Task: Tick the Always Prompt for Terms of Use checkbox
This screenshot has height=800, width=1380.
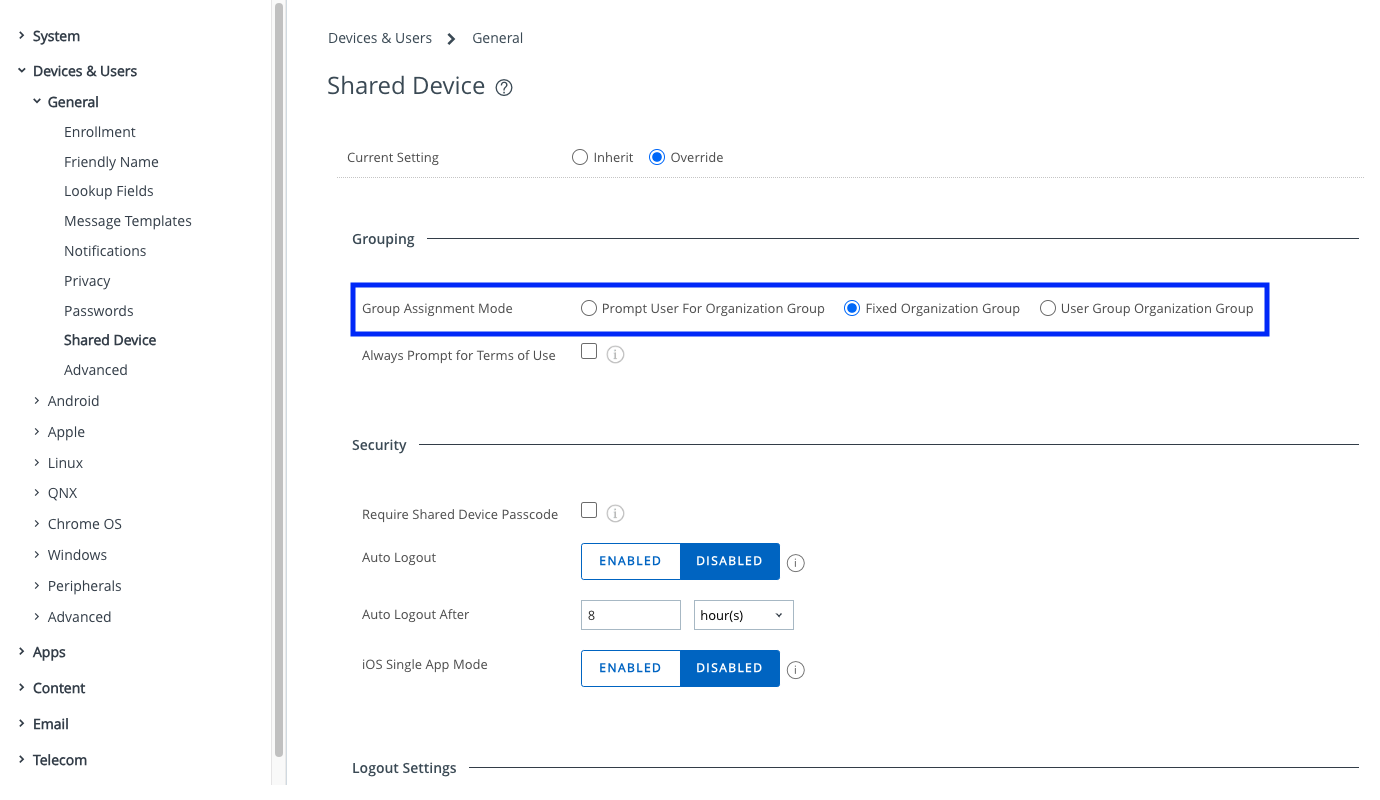Action: pos(589,351)
